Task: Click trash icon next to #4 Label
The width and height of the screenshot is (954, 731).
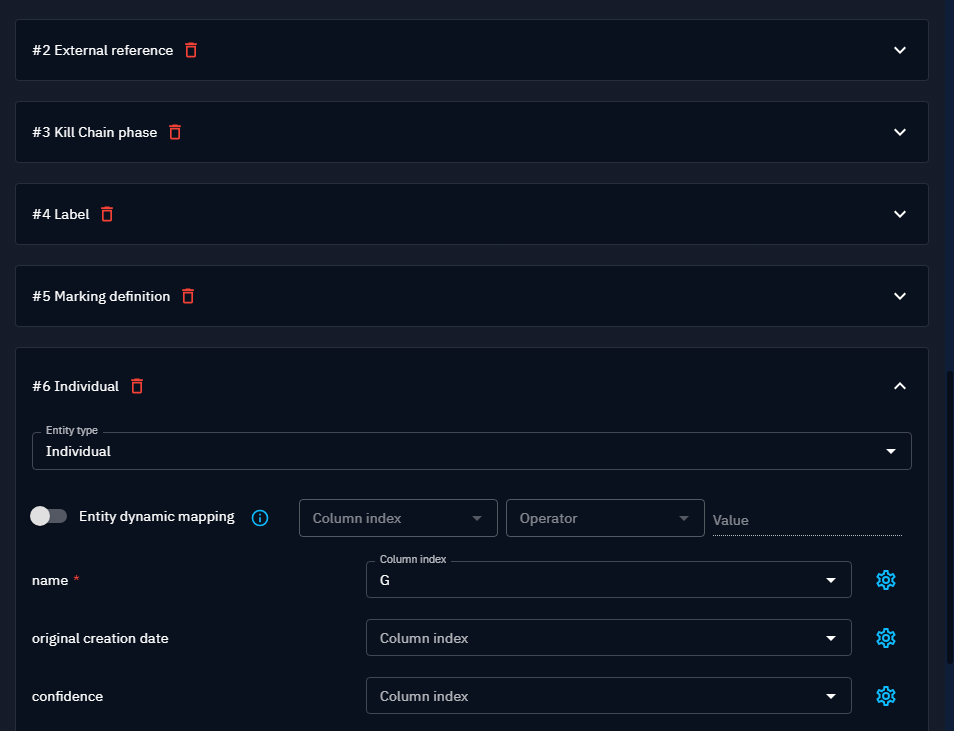Action: pos(107,214)
